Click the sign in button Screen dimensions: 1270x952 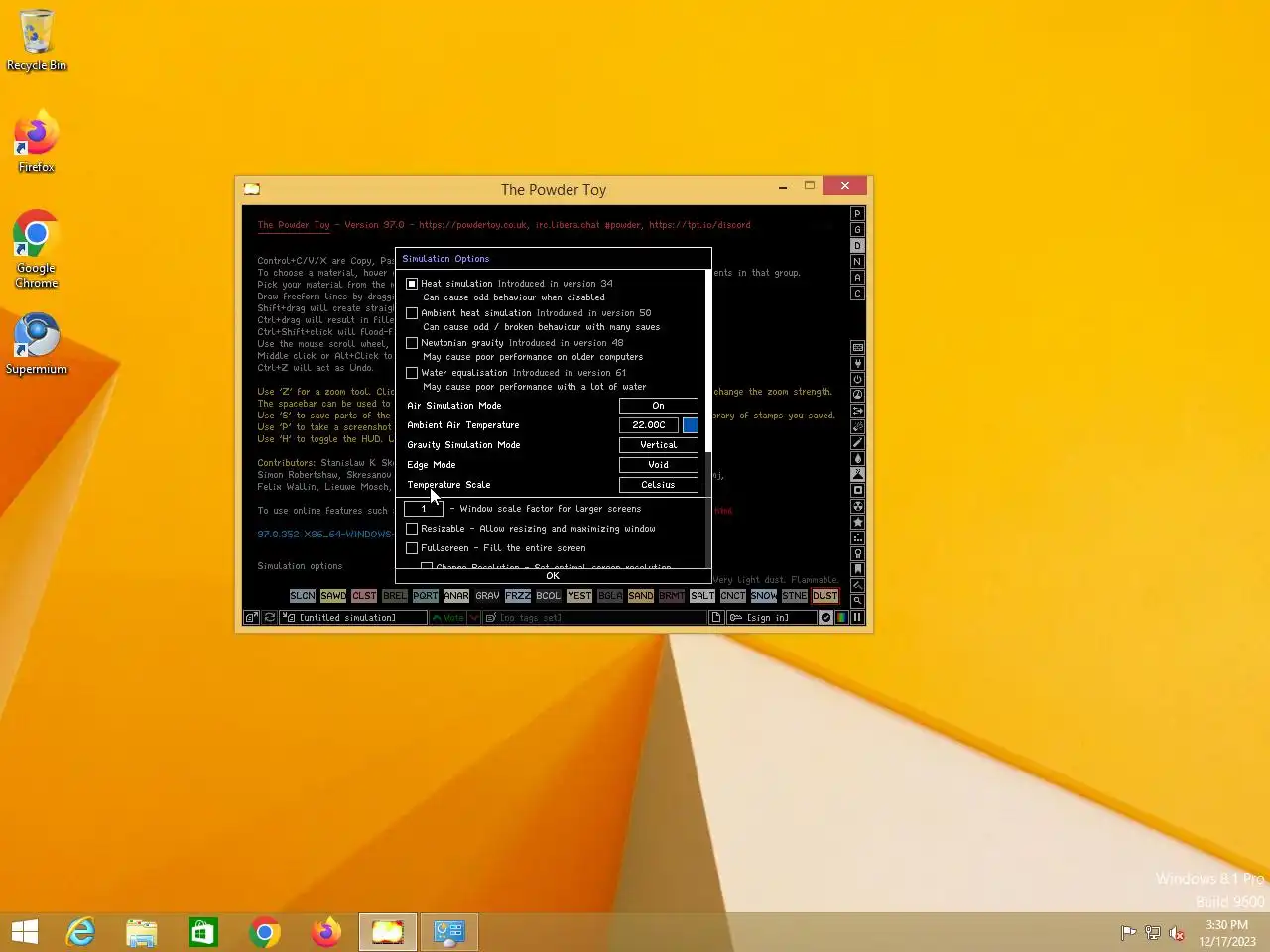(x=772, y=617)
